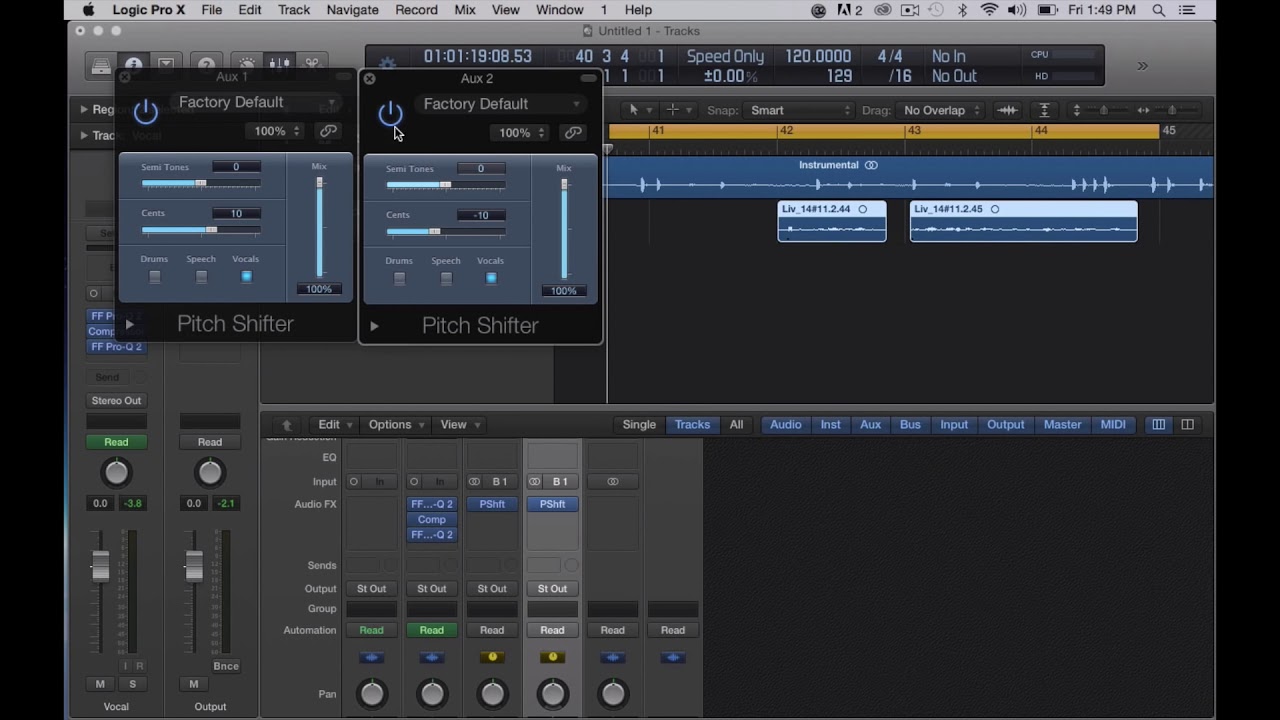The height and width of the screenshot is (720, 1280).
Task: Expand Aux 1 Pitch Shifter extended parameters triangle
Action: (x=129, y=324)
